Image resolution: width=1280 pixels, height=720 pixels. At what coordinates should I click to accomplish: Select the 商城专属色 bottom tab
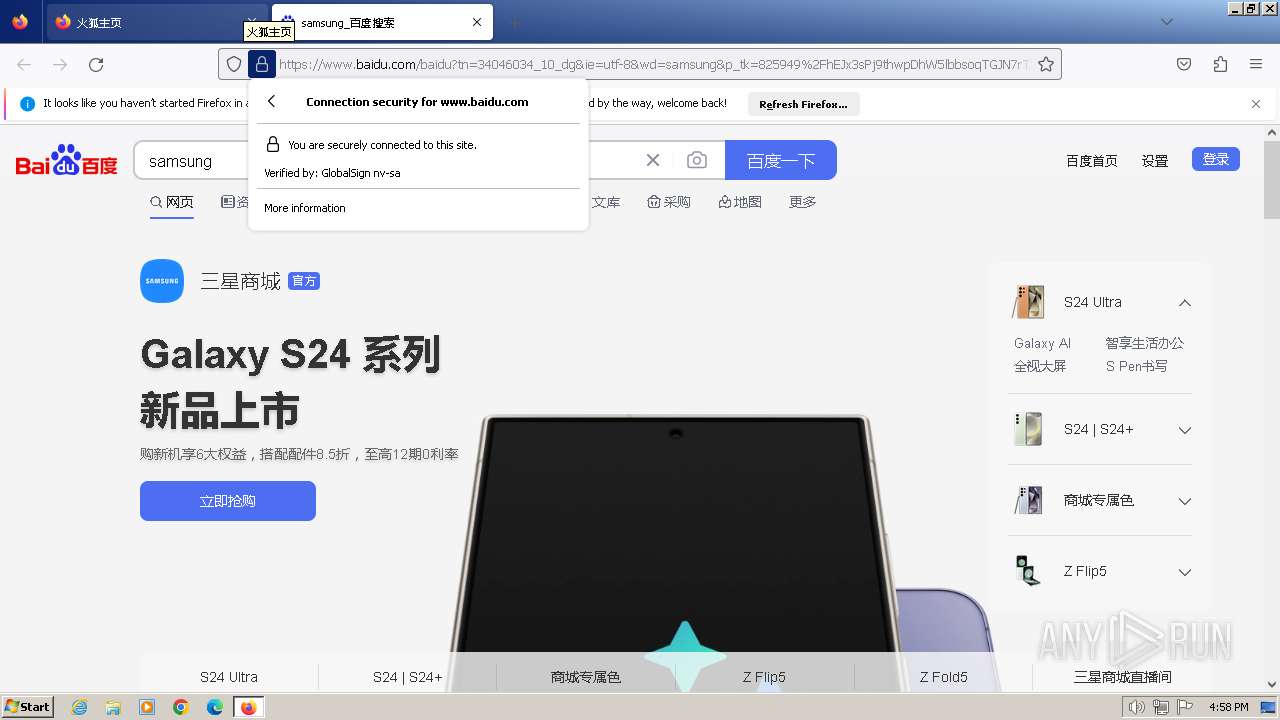point(586,677)
